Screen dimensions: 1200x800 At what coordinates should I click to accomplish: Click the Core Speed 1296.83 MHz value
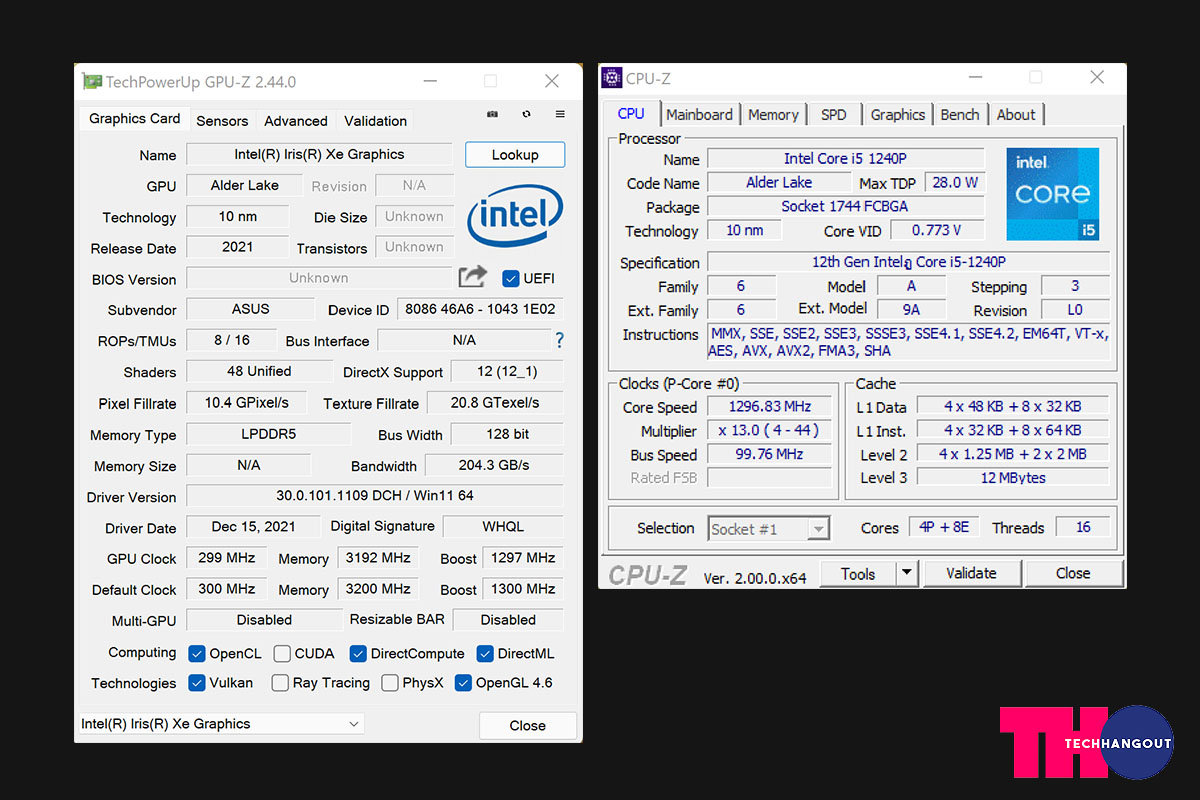pyautogui.click(x=769, y=407)
